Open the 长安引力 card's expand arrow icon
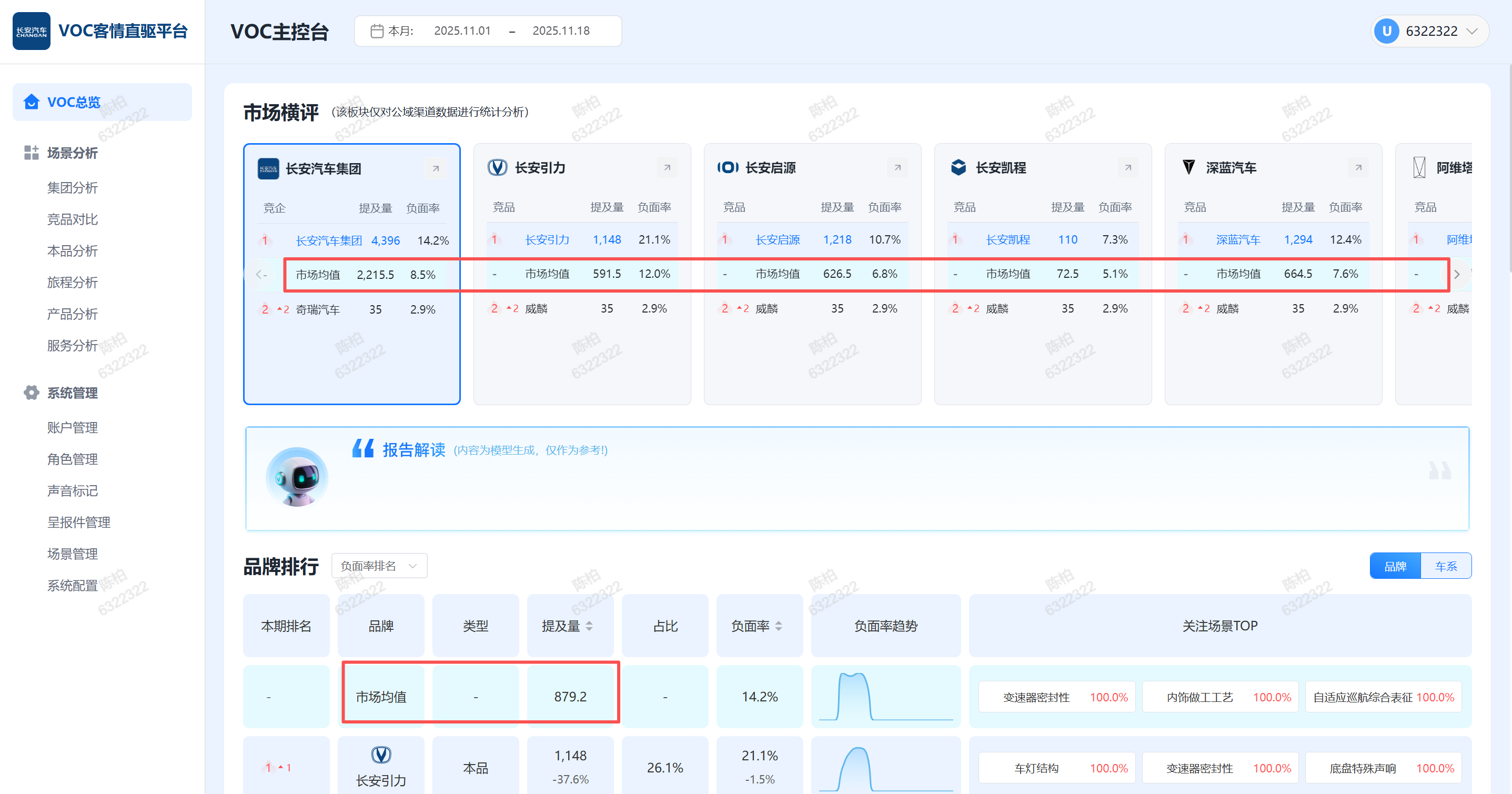Viewport: 1512px width, 794px height. (x=667, y=168)
